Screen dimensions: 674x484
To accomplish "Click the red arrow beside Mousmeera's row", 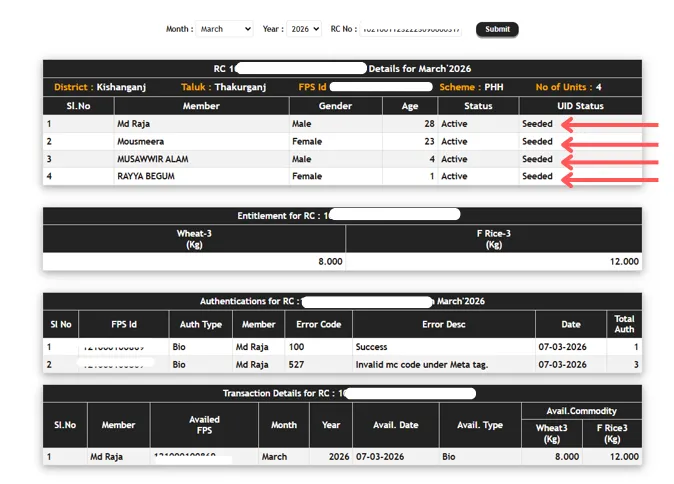I will pyautogui.click(x=610, y=142).
